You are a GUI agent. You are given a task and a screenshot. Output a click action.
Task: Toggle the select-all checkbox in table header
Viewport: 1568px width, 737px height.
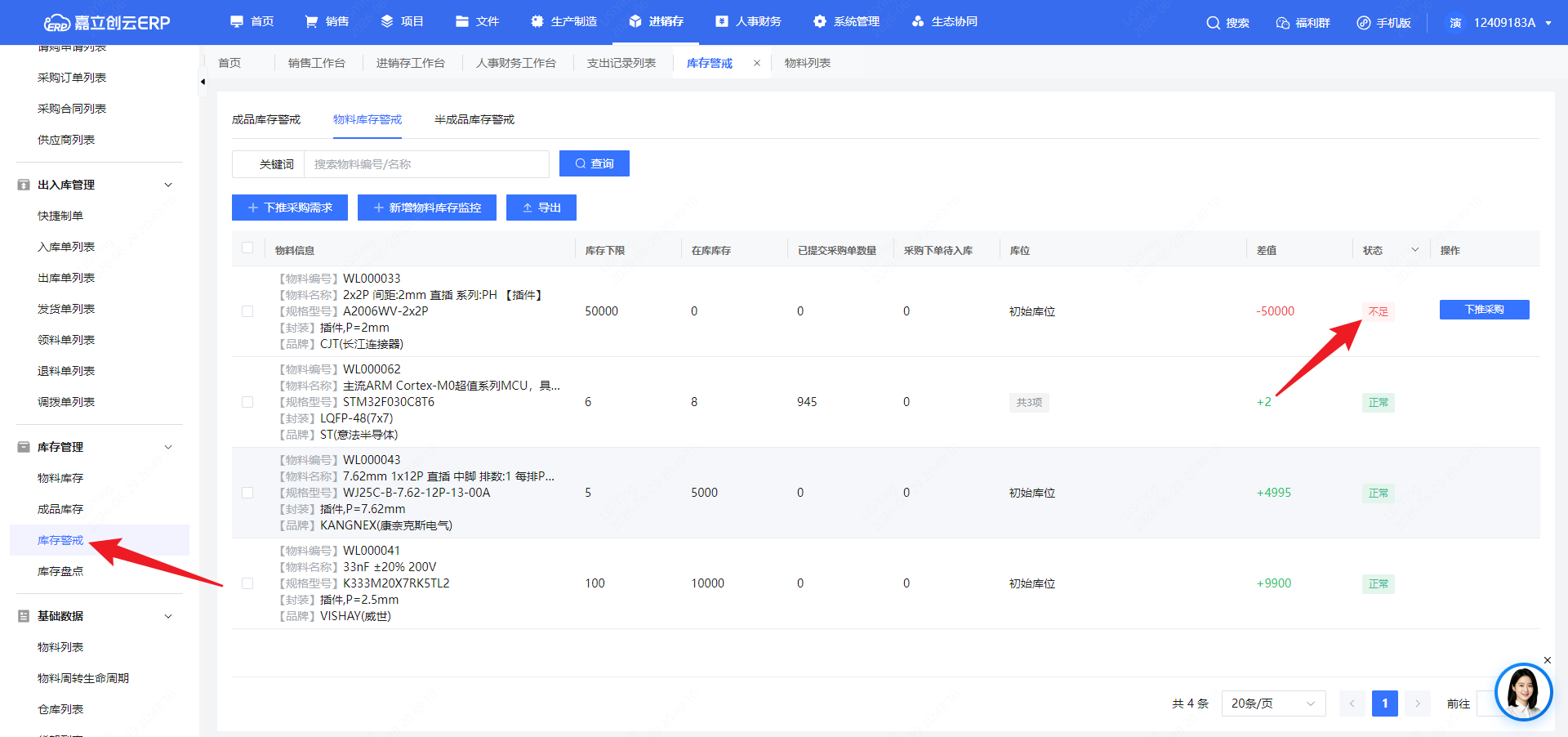(x=247, y=248)
